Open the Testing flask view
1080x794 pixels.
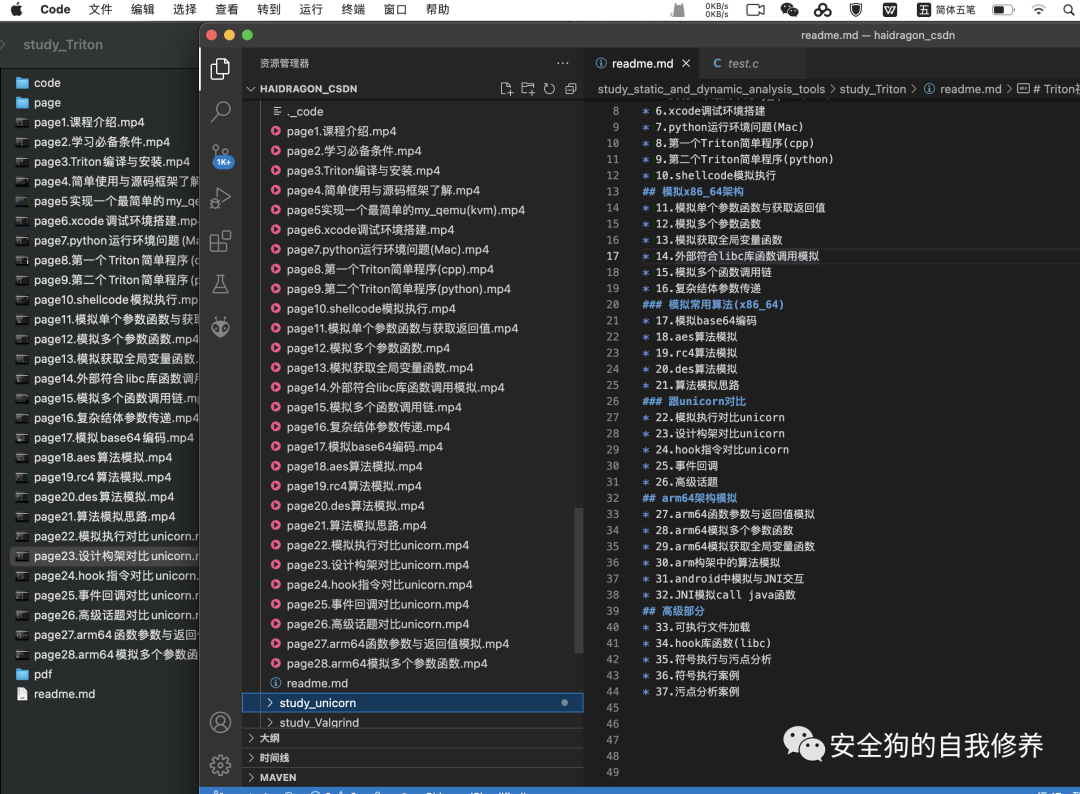pyautogui.click(x=220, y=284)
